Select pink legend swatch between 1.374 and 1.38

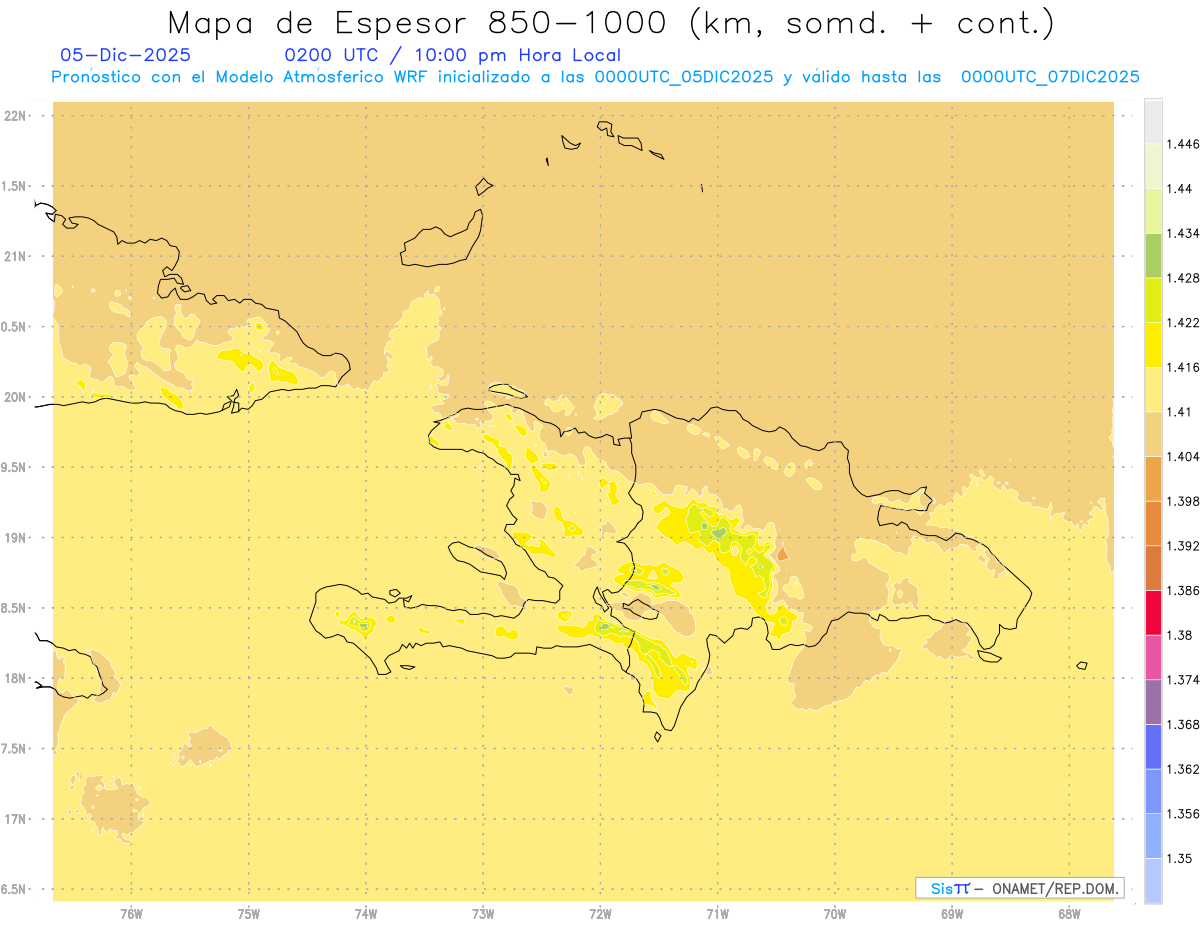[x=1153, y=657]
